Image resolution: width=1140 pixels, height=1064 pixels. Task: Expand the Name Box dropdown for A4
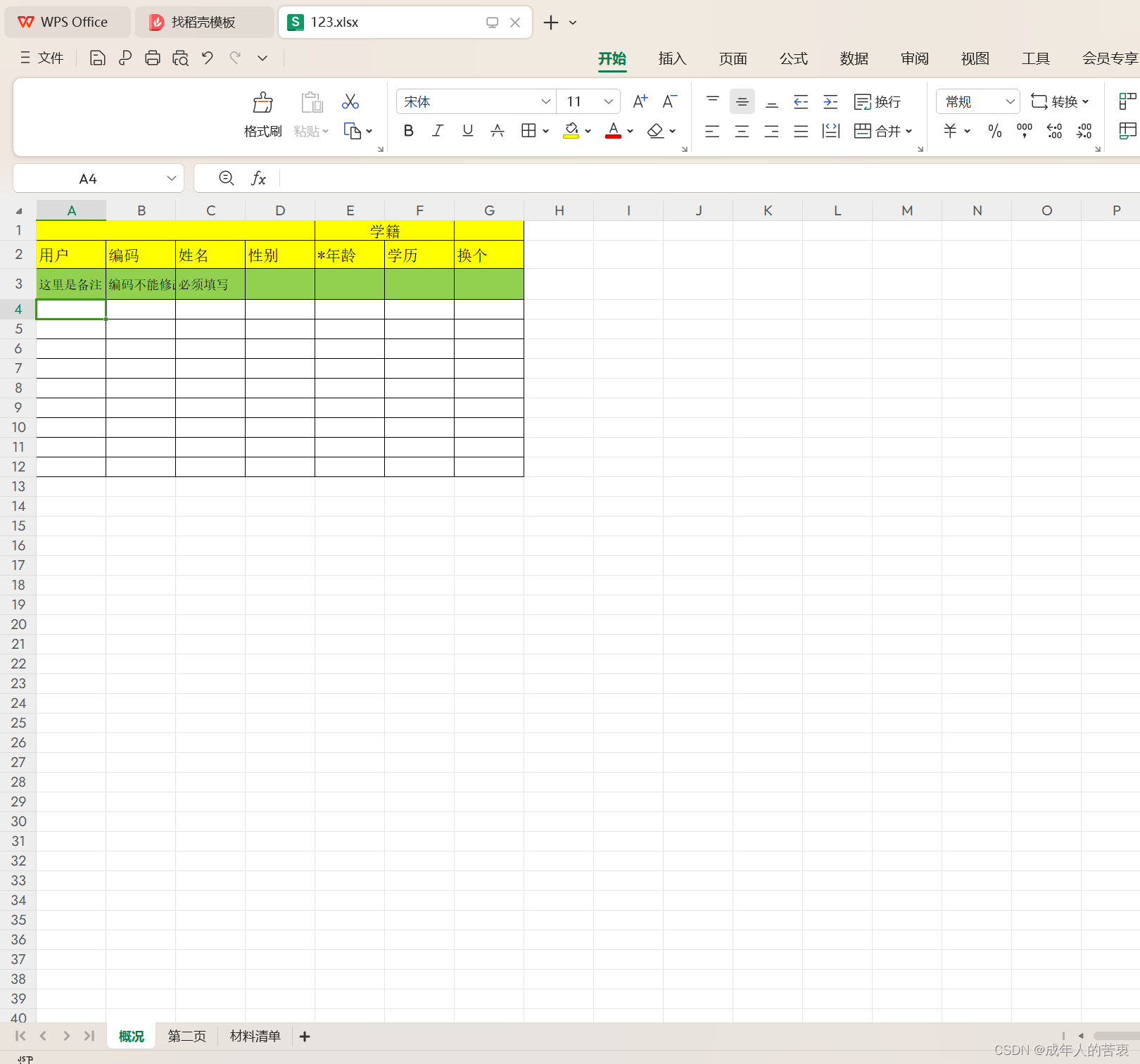(x=171, y=179)
